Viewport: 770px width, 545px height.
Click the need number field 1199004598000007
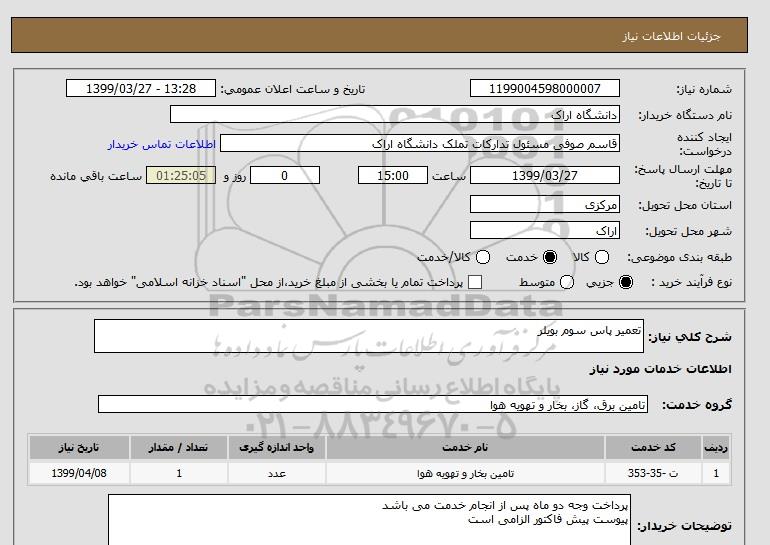pyautogui.click(x=545, y=88)
